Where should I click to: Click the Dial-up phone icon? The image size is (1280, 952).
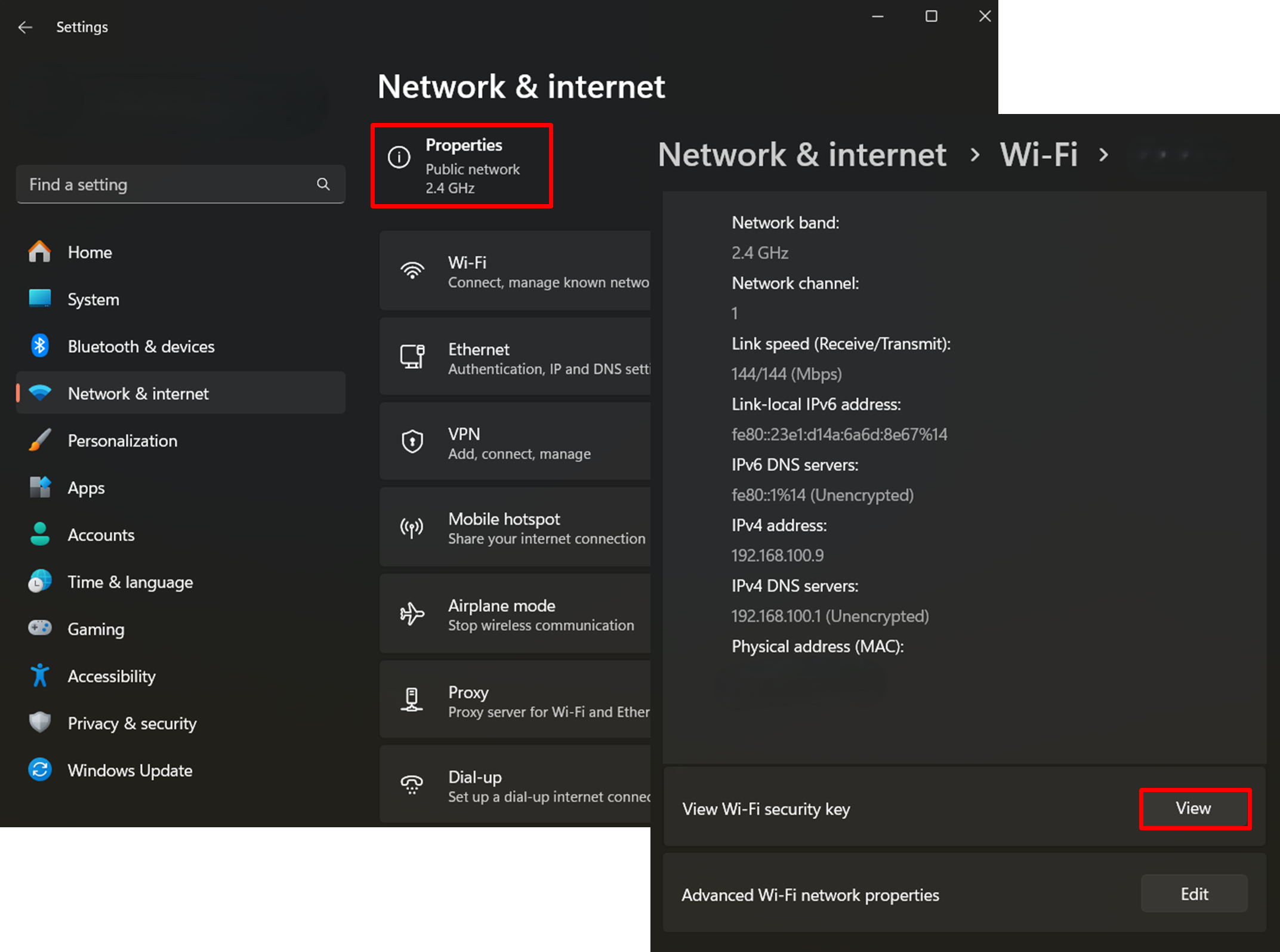click(x=412, y=785)
